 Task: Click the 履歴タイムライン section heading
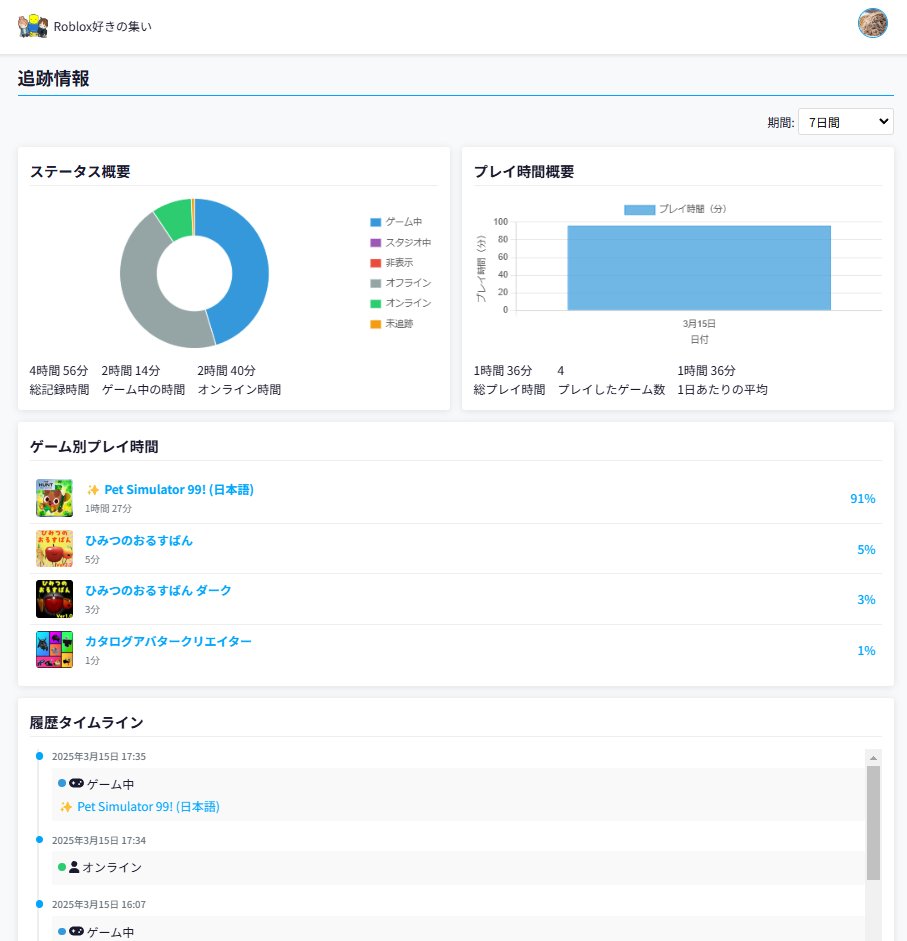tap(86, 723)
